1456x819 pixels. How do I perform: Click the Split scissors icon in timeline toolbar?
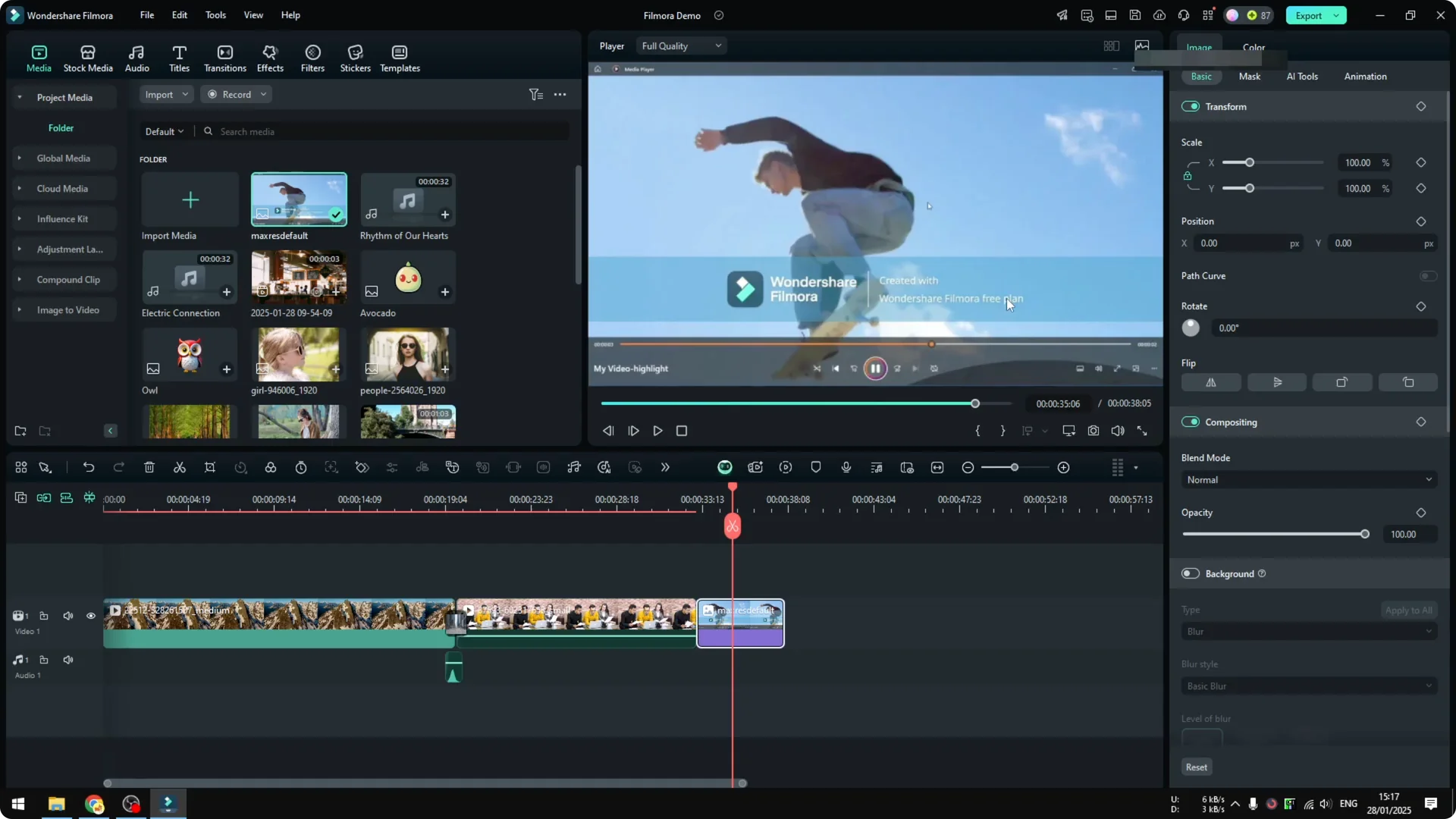click(x=180, y=468)
